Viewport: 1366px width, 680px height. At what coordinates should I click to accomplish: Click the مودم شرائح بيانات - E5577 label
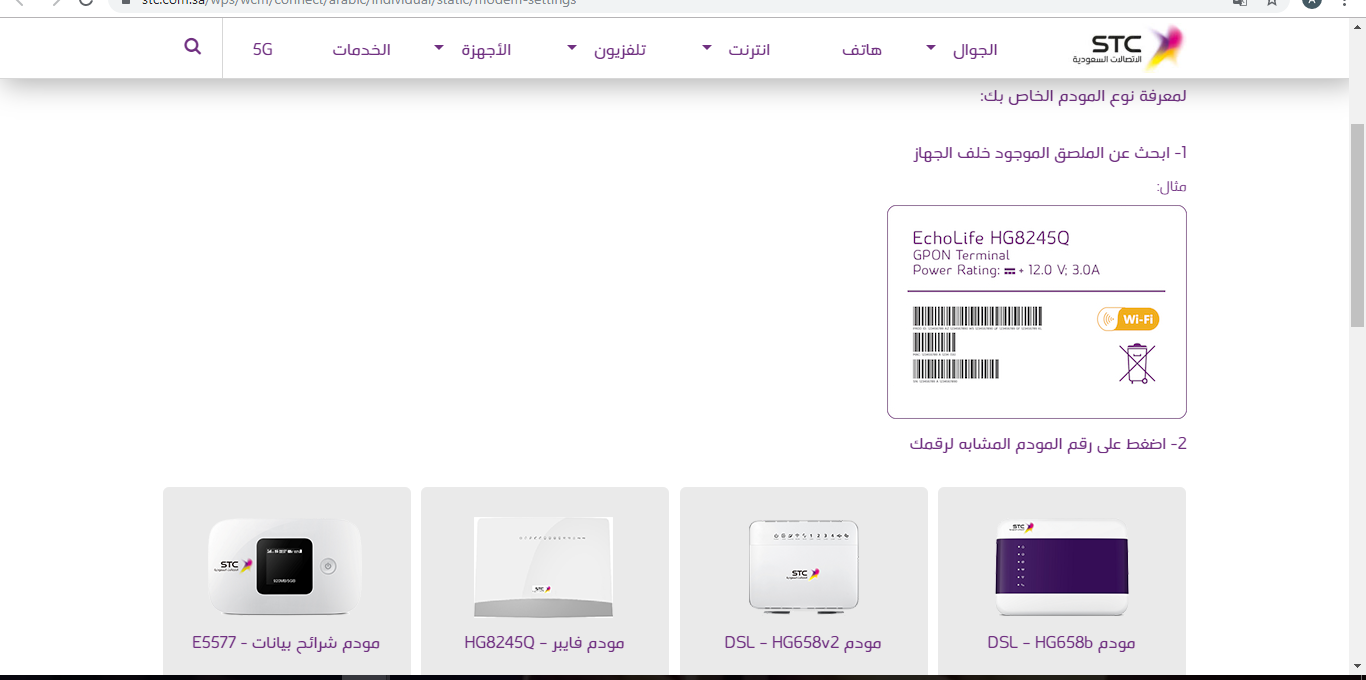pyautogui.click(x=286, y=643)
